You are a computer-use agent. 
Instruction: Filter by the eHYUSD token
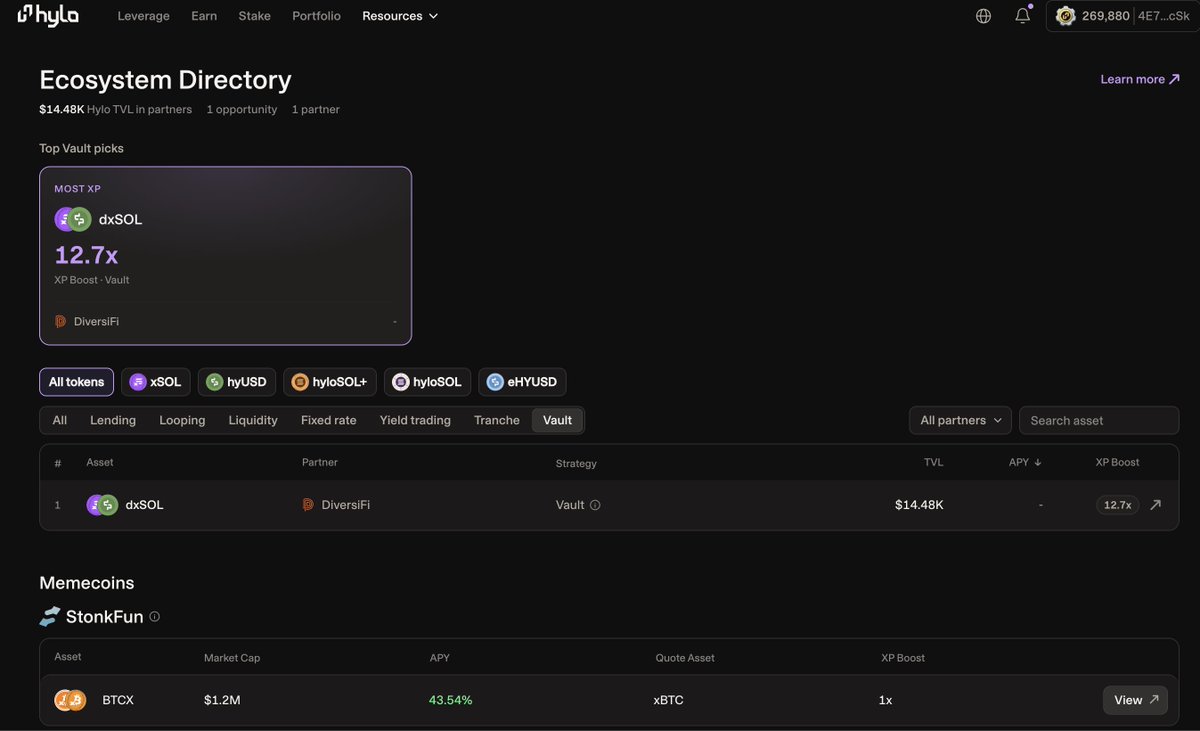click(x=522, y=382)
